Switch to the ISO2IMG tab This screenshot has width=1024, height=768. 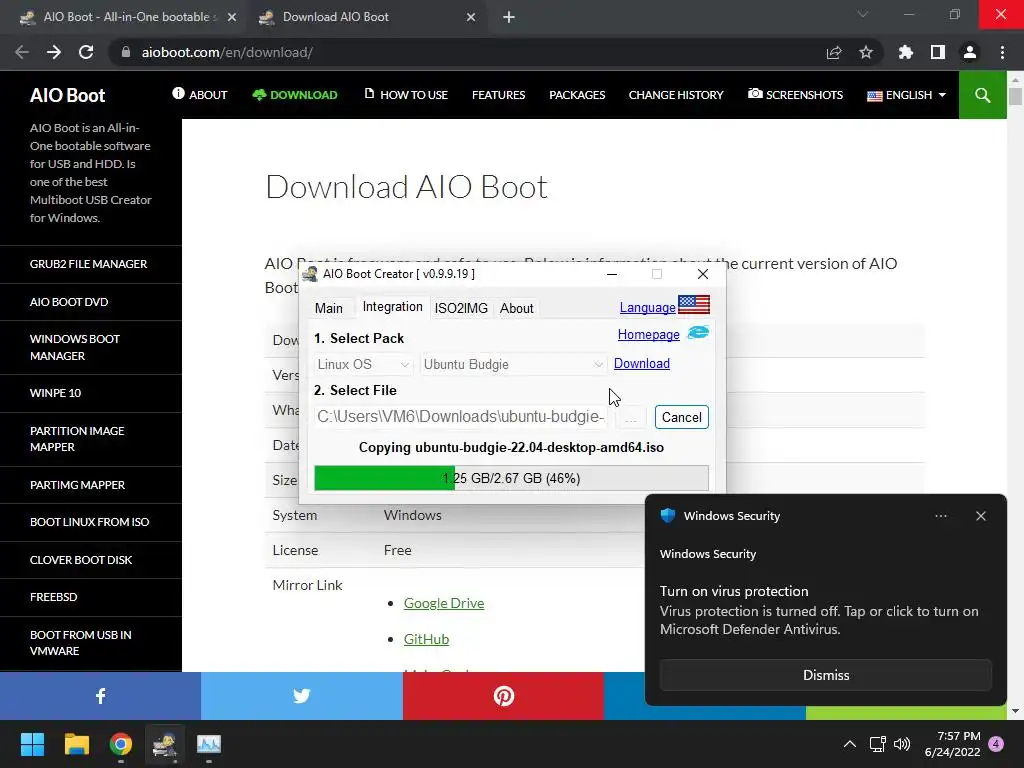point(461,308)
